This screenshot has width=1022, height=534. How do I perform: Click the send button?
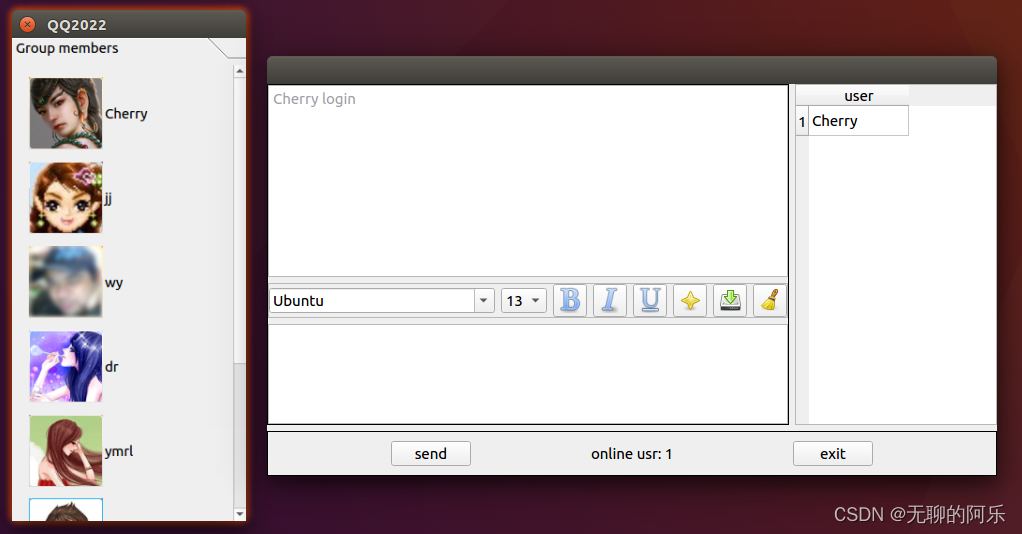(431, 454)
